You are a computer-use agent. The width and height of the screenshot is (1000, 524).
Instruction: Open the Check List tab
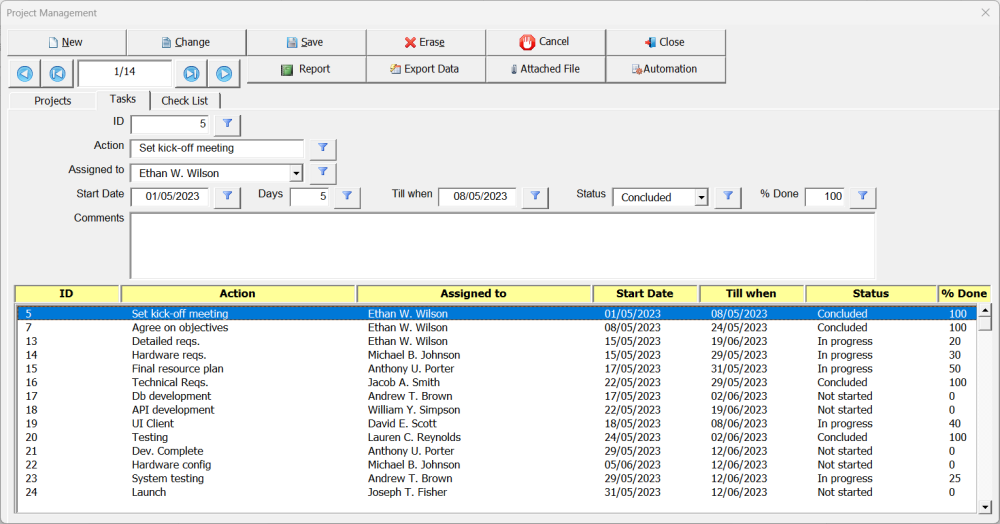pyautogui.click(x=184, y=101)
